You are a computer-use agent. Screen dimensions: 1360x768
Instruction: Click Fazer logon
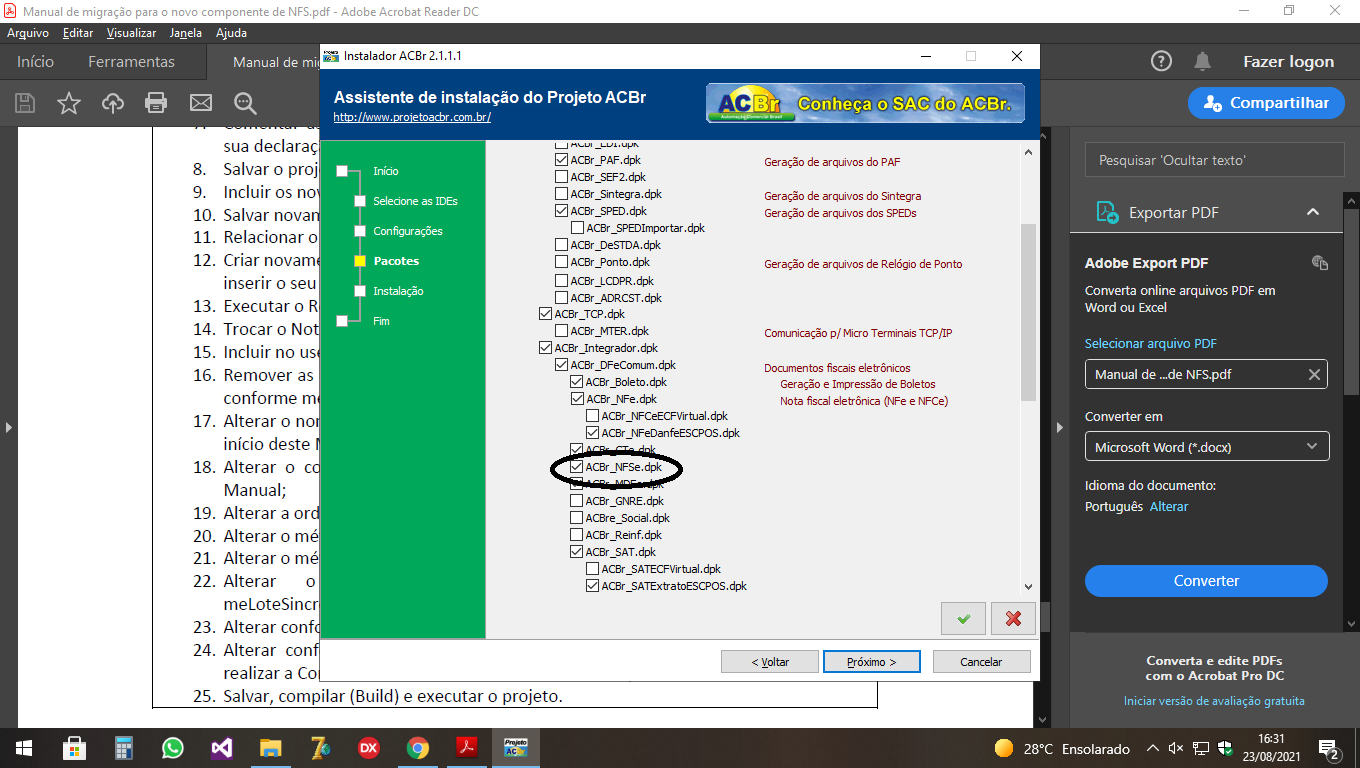point(1288,62)
